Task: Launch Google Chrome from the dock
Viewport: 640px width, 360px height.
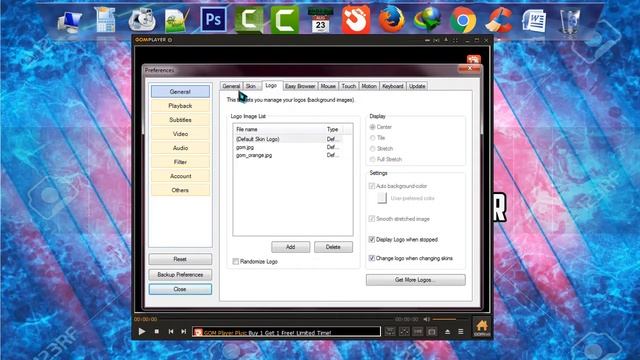Action: click(462, 20)
